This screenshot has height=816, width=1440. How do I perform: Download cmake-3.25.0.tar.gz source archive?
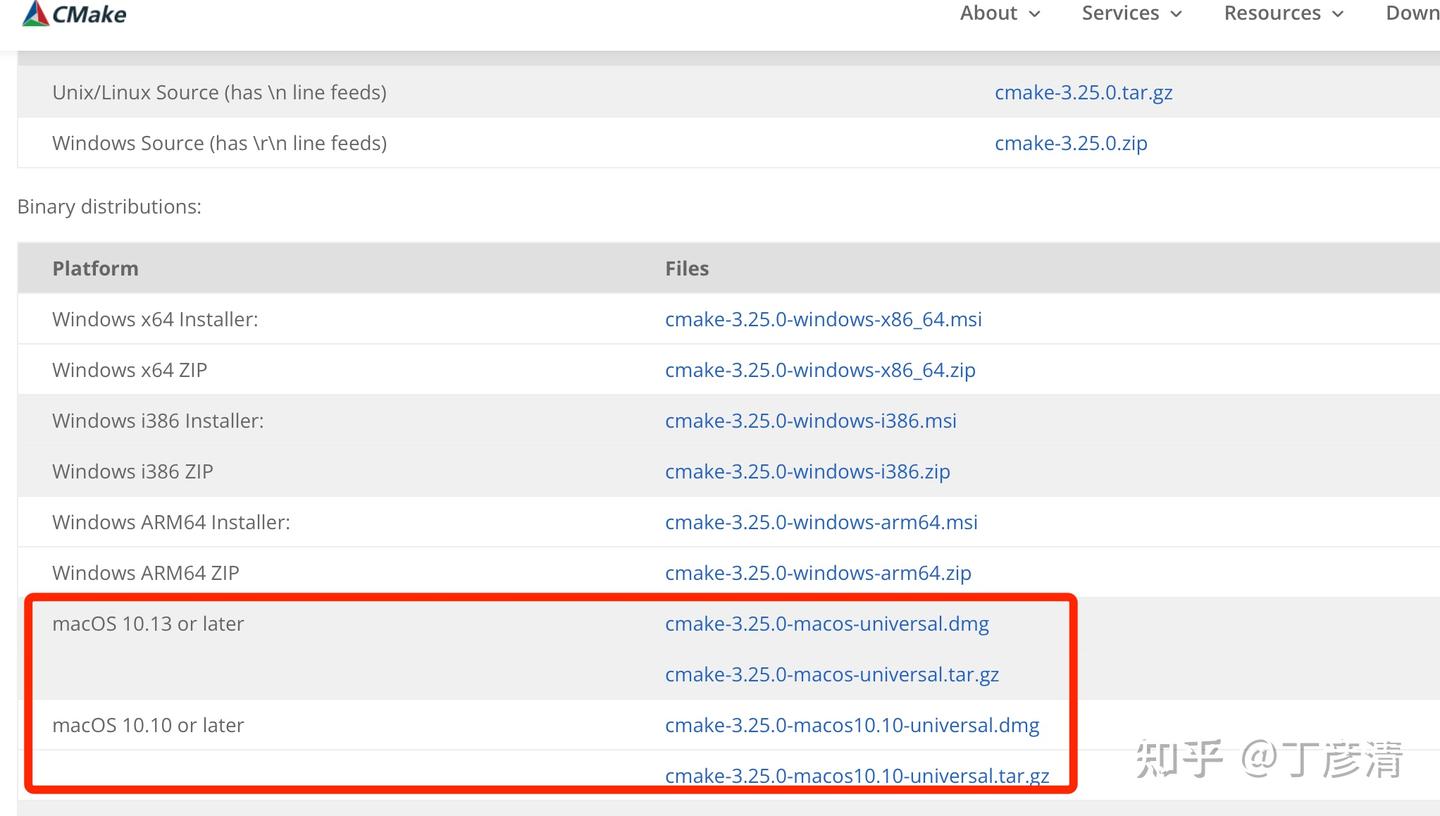click(1083, 93)
